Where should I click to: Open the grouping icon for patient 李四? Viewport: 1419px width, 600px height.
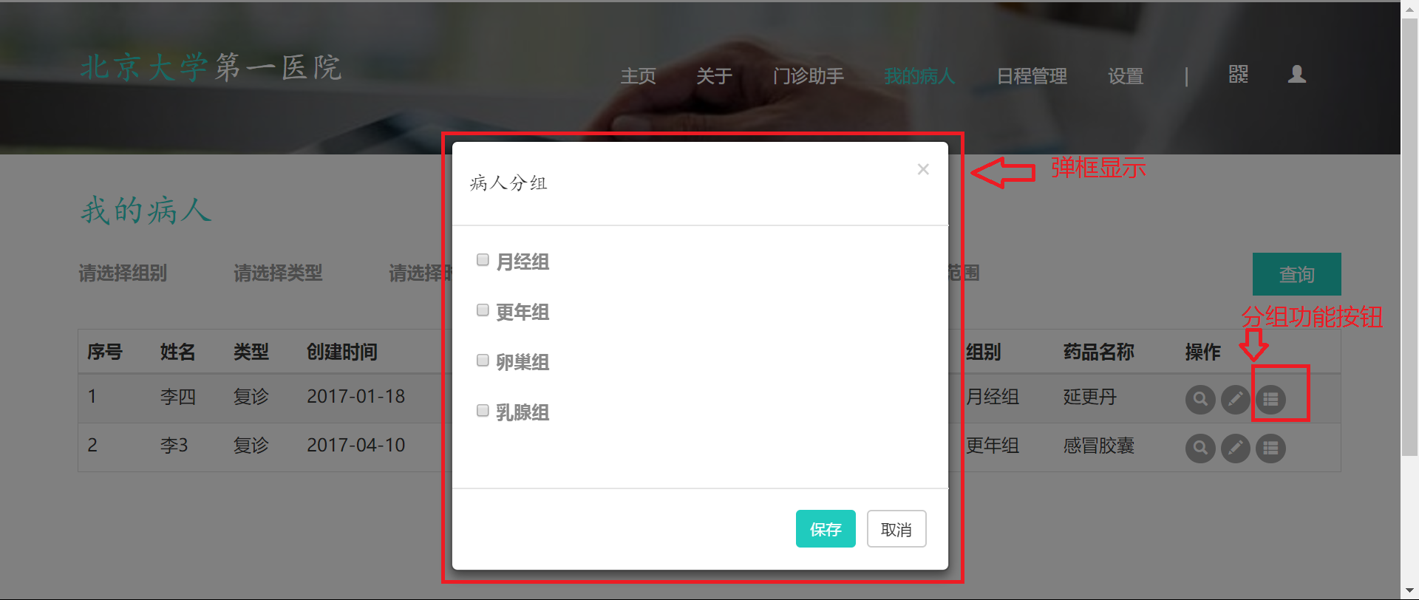coord(1271,399)
